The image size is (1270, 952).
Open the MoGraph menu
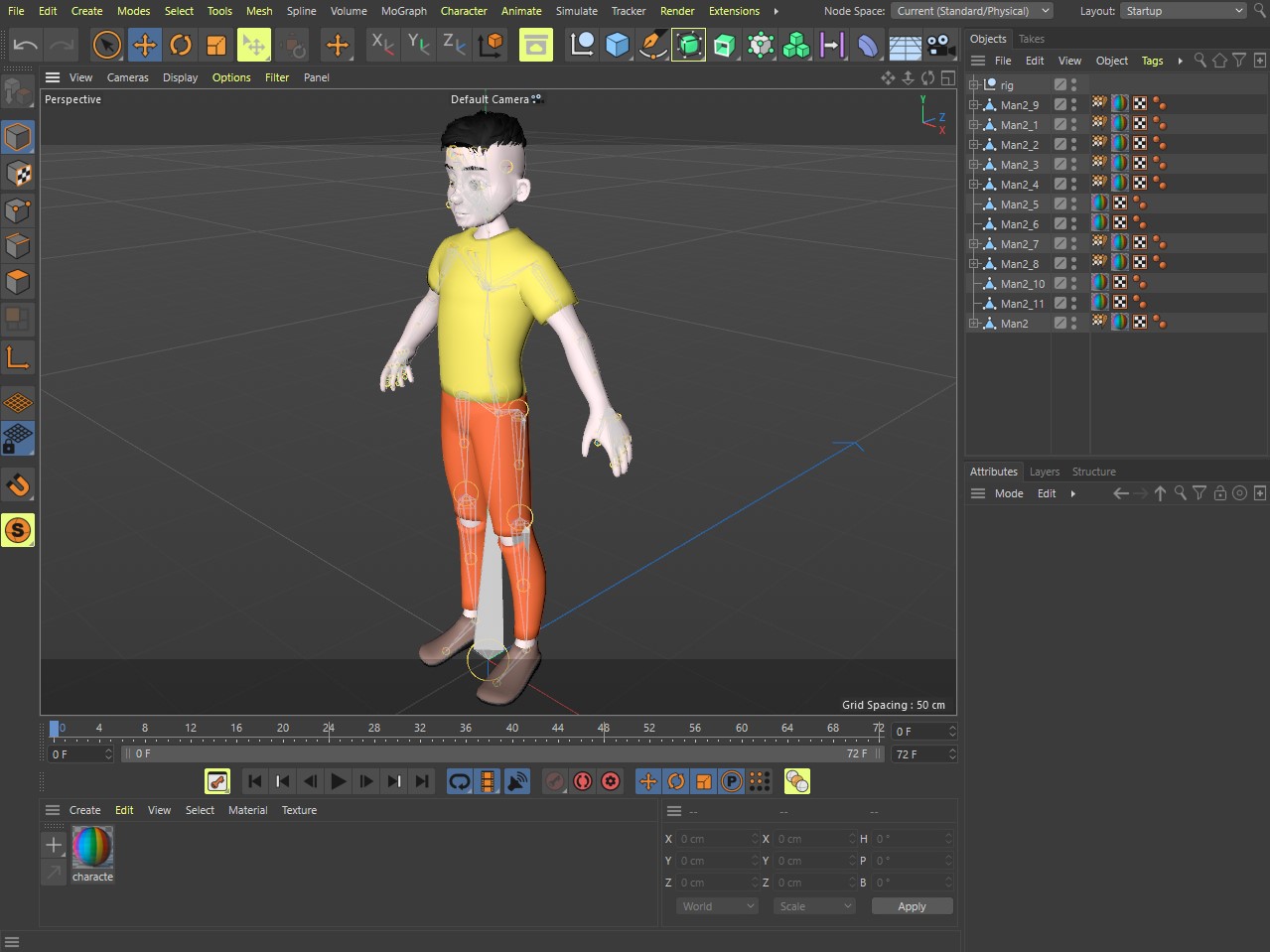click(403, 11)
